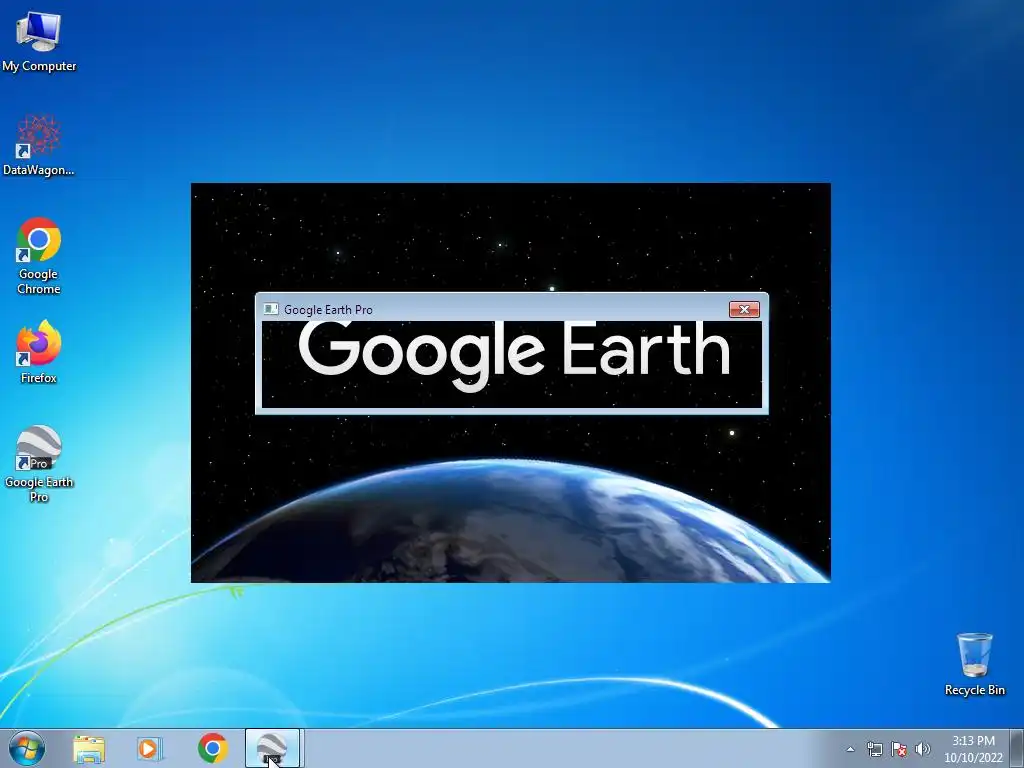
Task: Select the Google Chrome desktop shortcut
Action: [39, 255]
